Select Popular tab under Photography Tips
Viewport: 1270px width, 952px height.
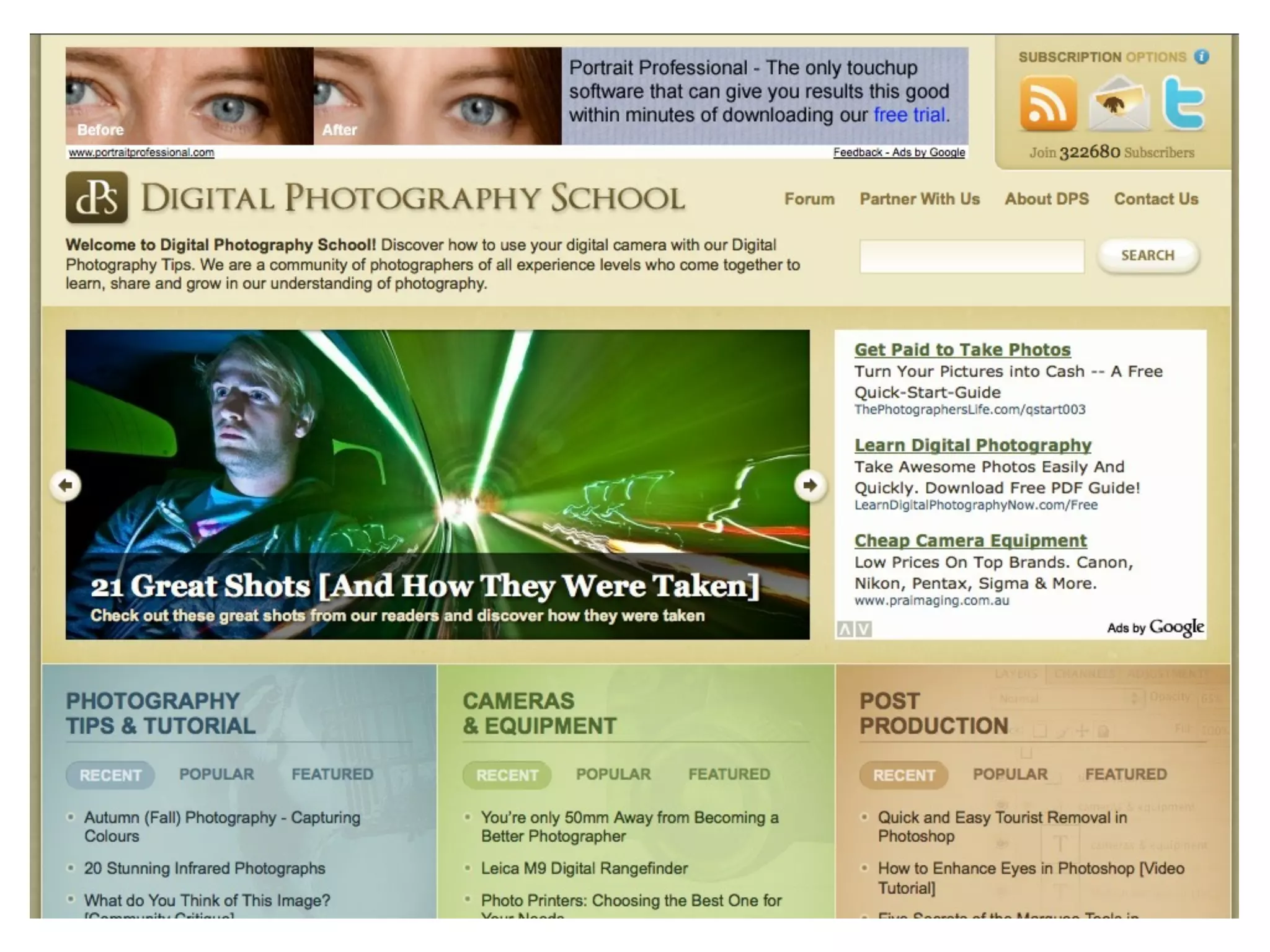click(216, 774)
